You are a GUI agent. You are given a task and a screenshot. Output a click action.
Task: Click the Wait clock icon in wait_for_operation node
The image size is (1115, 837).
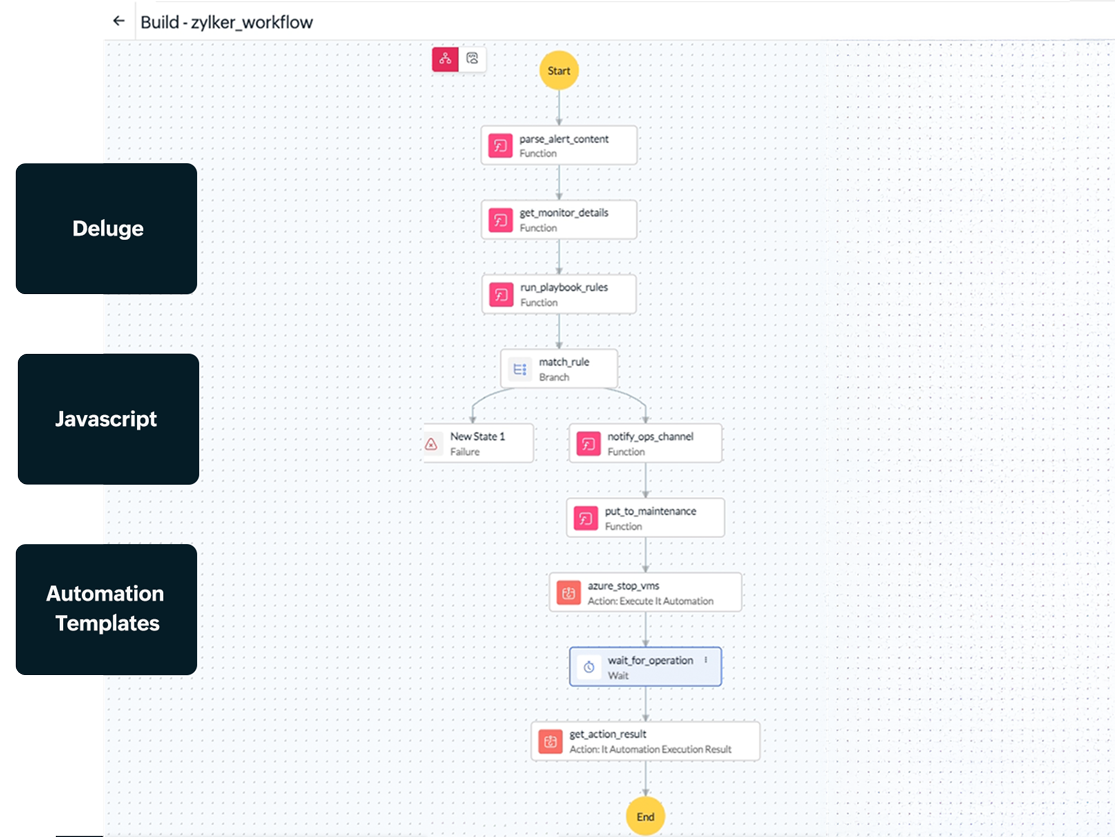pyautogui.click(x=587, y=666)
